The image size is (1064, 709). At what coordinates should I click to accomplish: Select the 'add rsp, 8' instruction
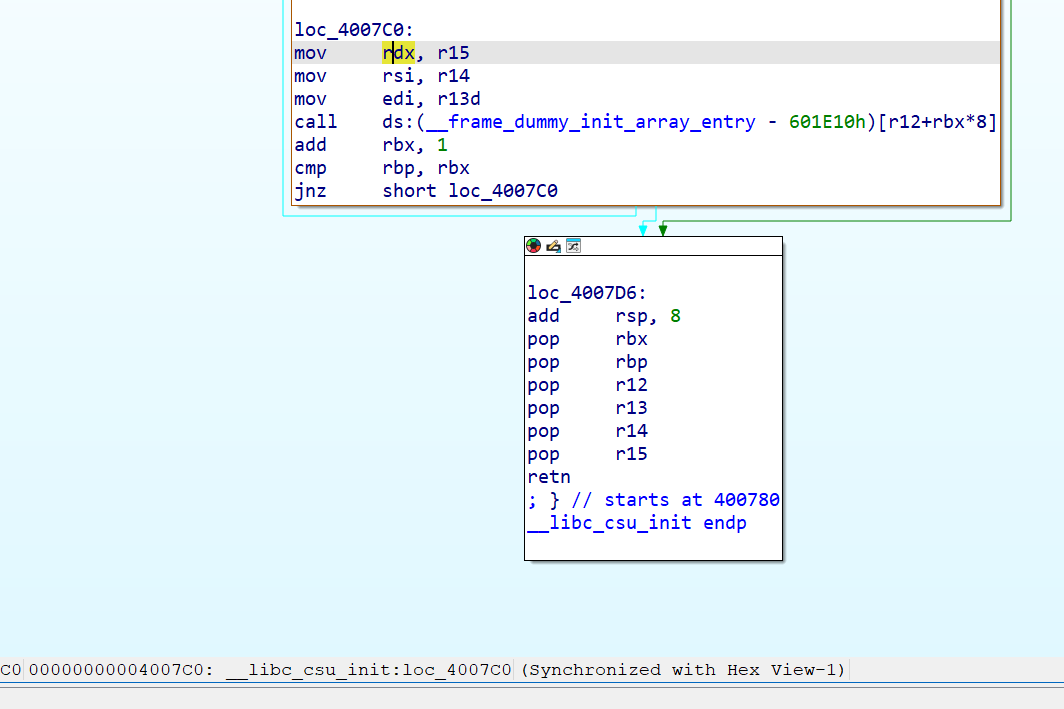point(604,316)
